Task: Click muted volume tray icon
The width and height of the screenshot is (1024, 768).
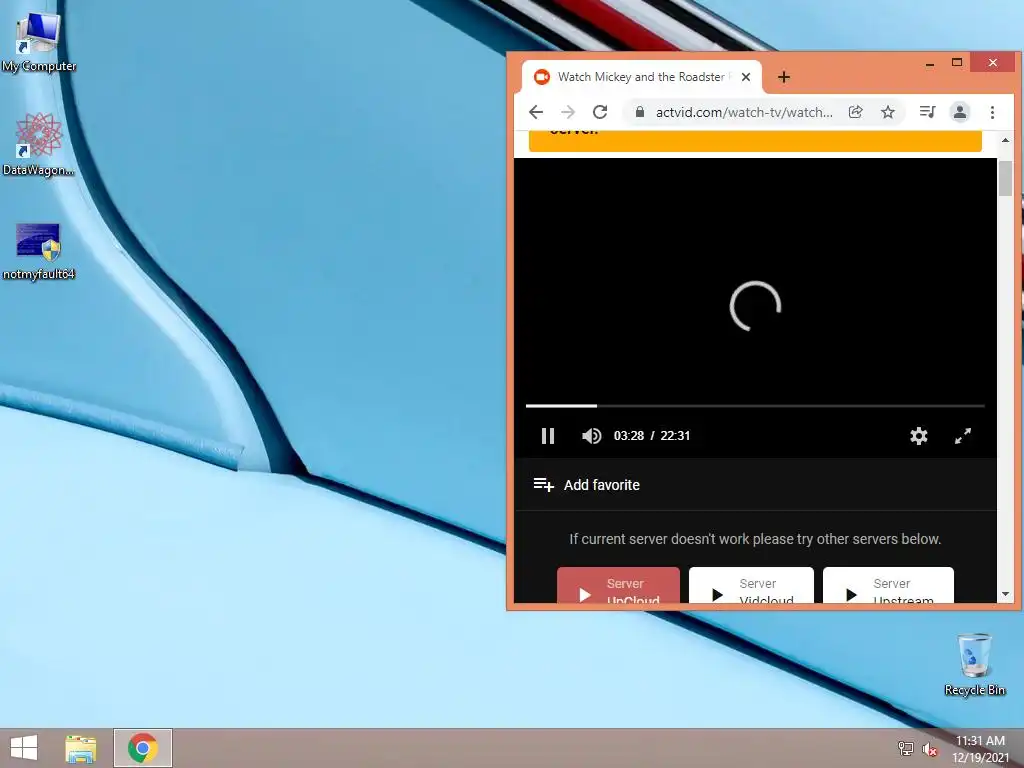Action: pyautogui.click(x=930, y=749)
